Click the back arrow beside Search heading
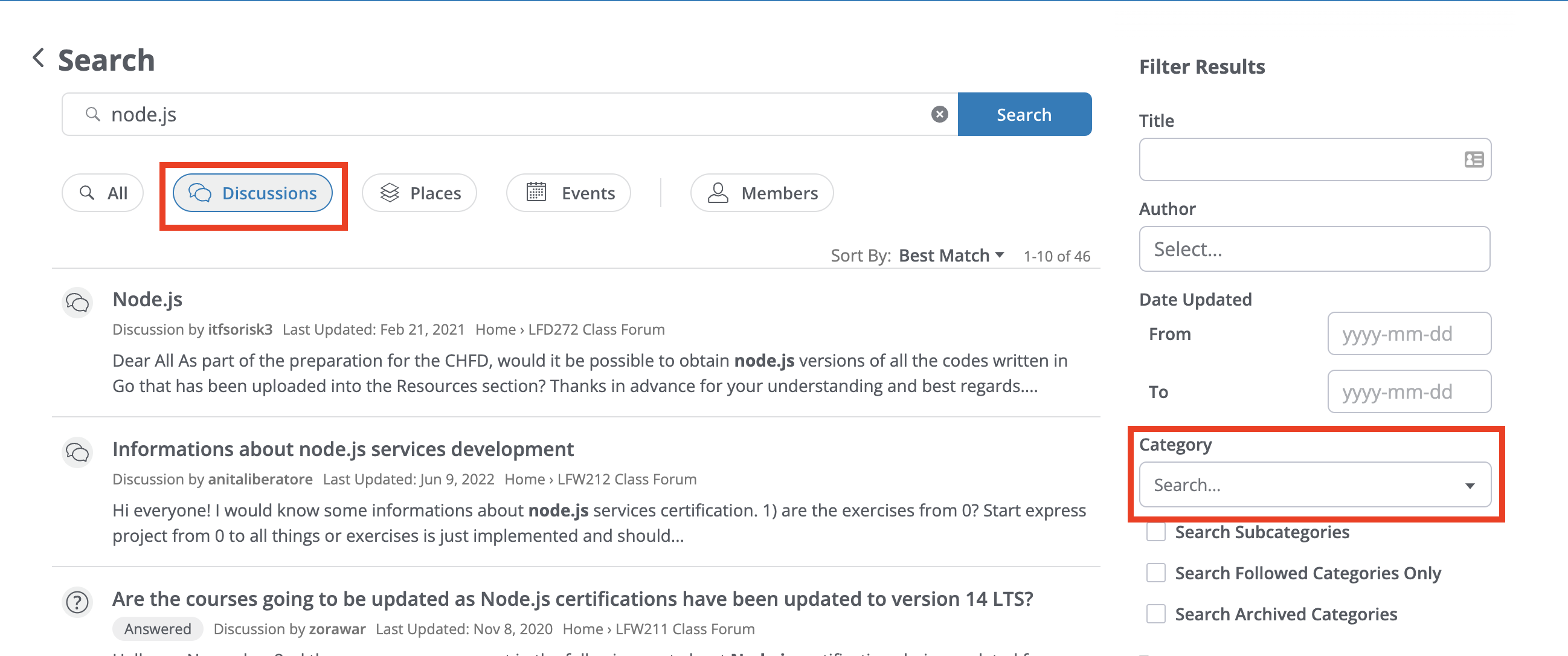Image resolution: width=1568 pixels, height=656 pixels. tap(37, 59)
